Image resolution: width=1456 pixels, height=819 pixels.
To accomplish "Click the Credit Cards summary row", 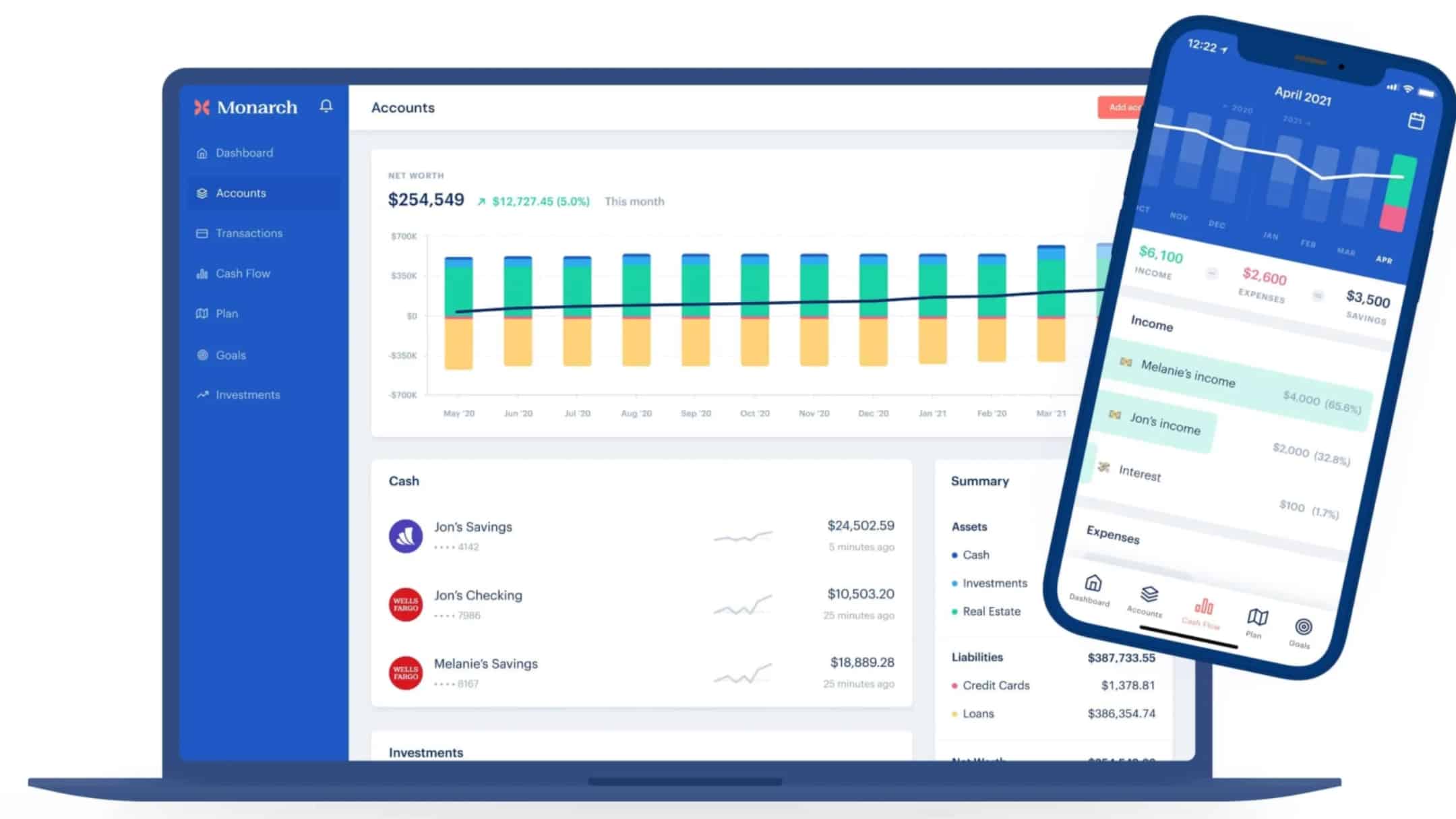I will tap(1053, 686).
